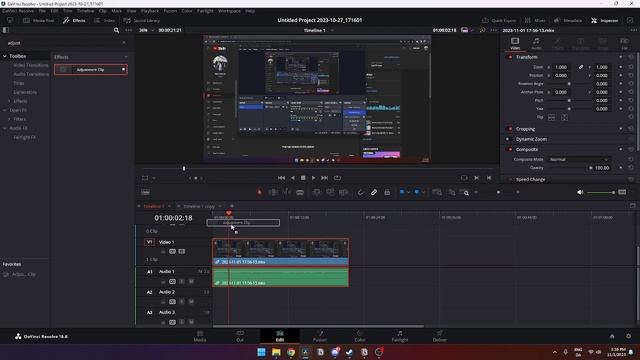Viewport: 640px width, 360px height.
Task: Expand the Filters item under Open FX
Action: coord(9,119)
